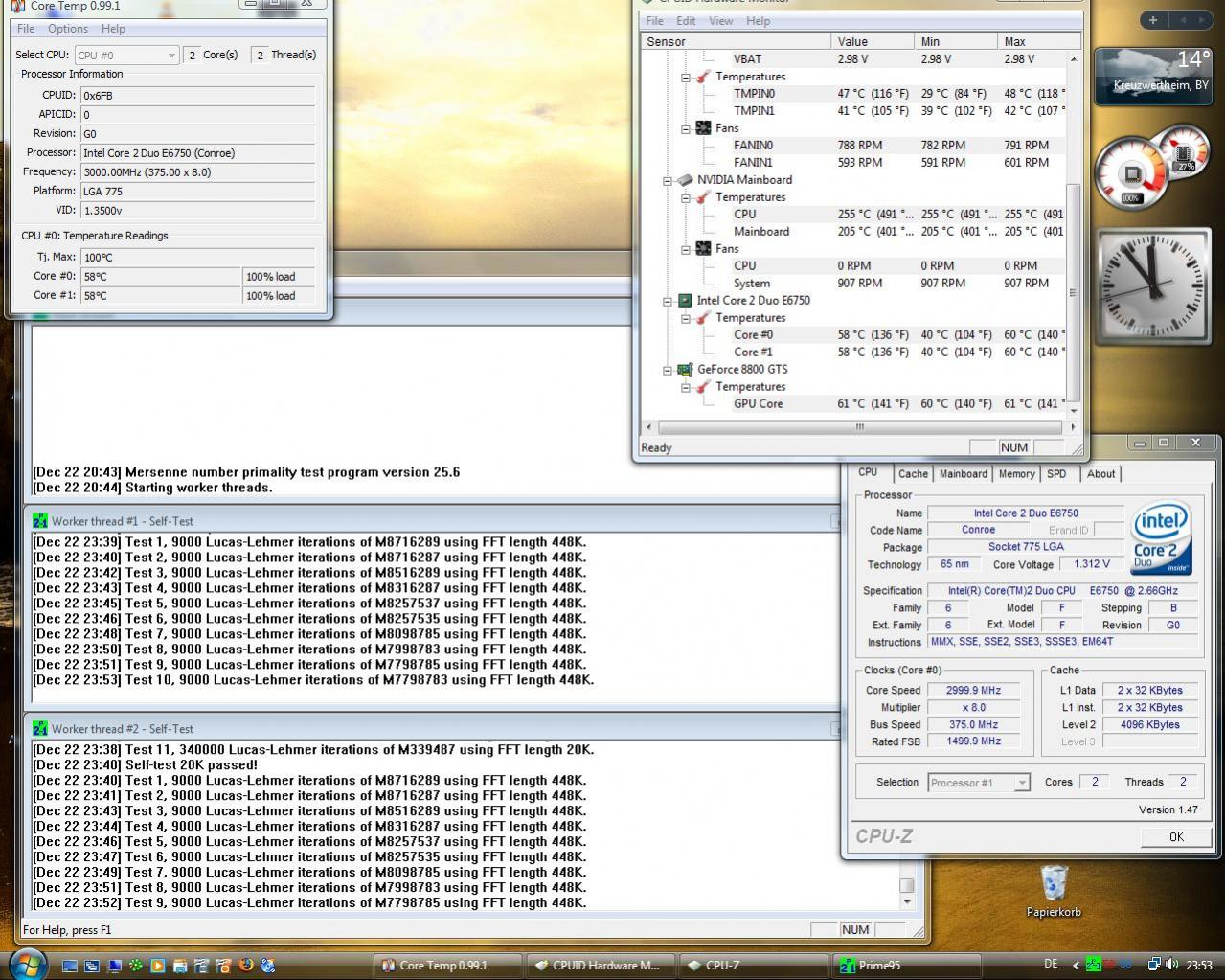1225x980 pixels.
Task: Switch to Mainboard tab in CPU-Z
Action: [963, 474]
